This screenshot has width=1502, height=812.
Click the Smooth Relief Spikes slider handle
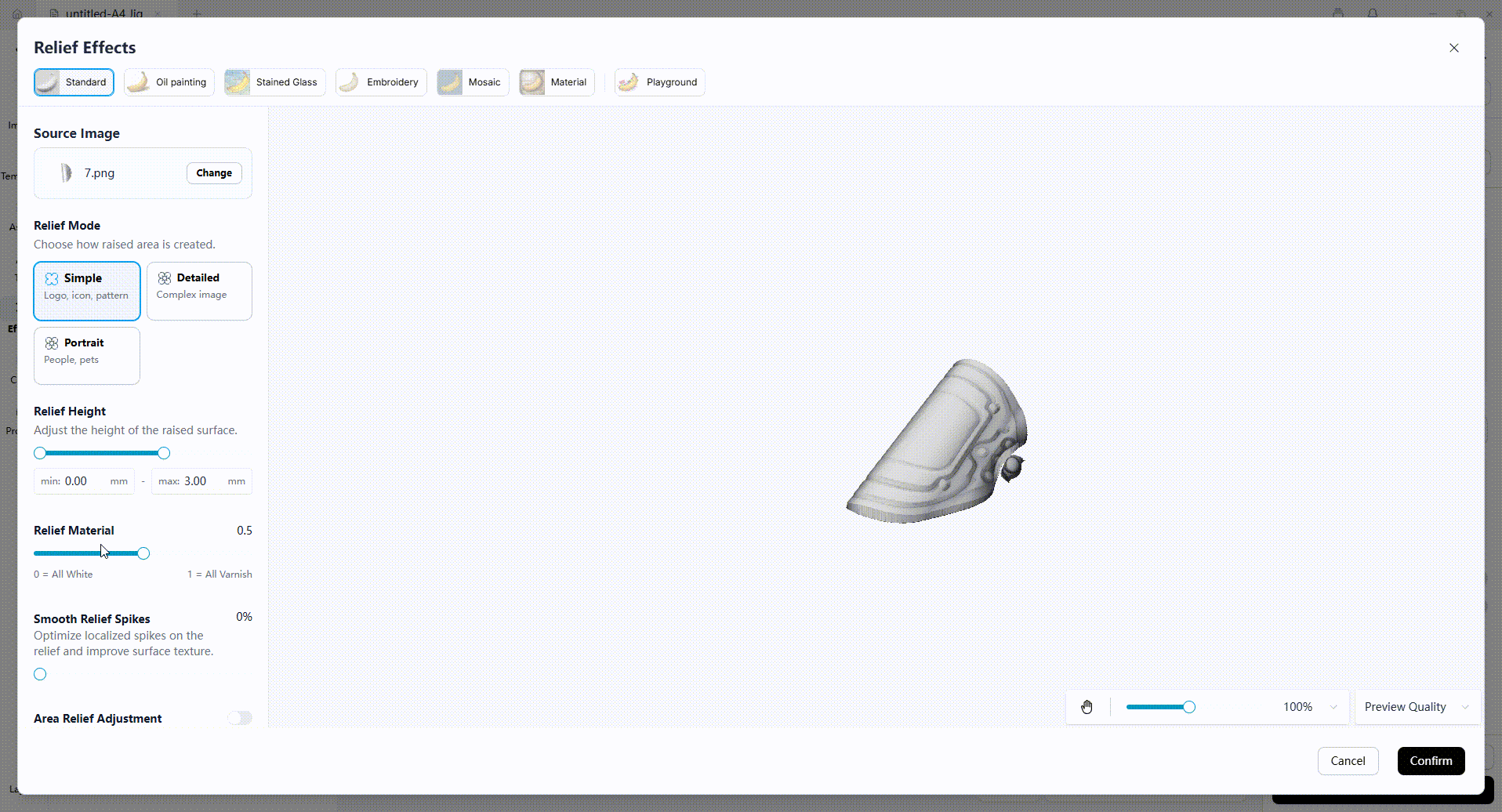pos(40,674)
